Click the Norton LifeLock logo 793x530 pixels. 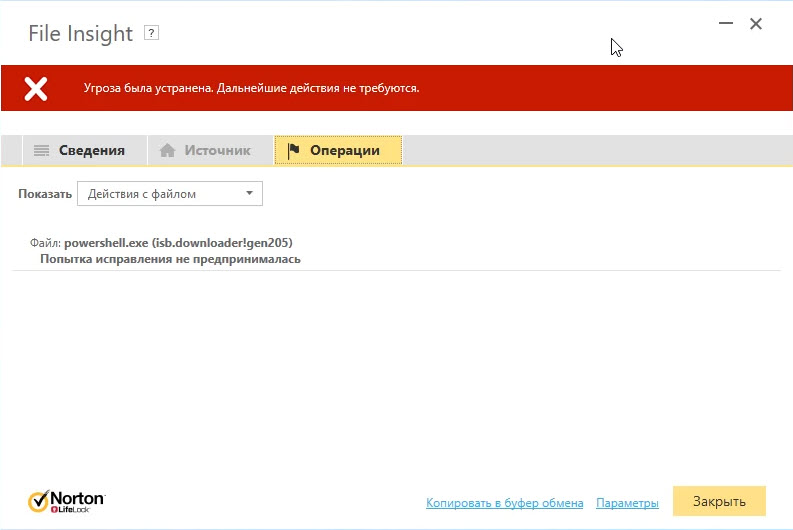(66, 501)
